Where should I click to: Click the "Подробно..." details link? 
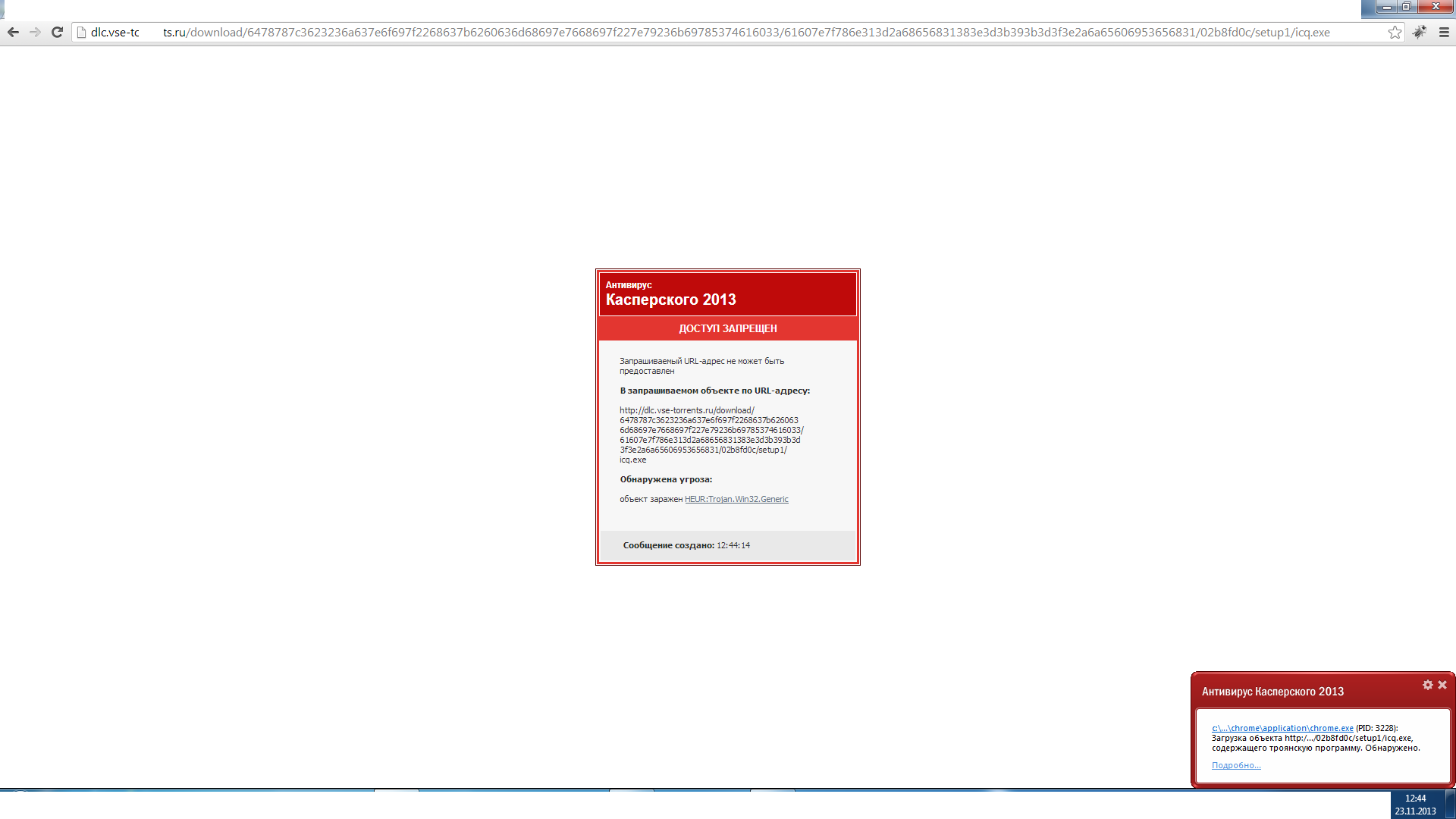pyautogui.click(x=1236, y=765)
